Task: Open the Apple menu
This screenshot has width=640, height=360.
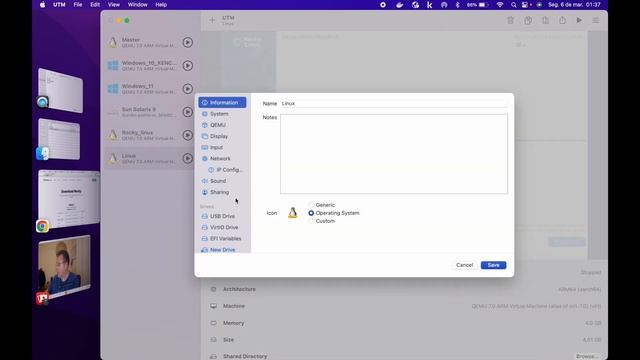Action: coord(42,5)
